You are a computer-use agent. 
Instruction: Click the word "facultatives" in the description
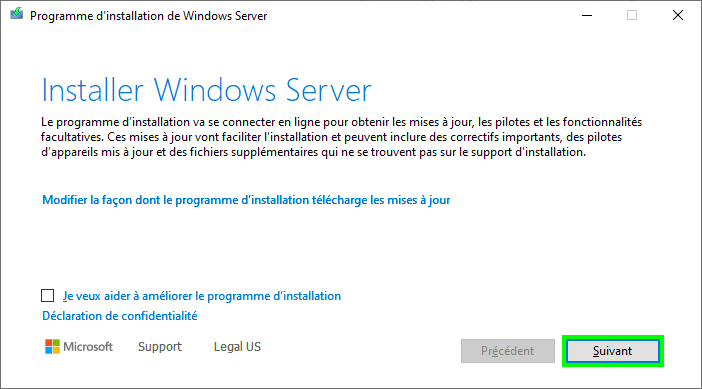point(72,137)
